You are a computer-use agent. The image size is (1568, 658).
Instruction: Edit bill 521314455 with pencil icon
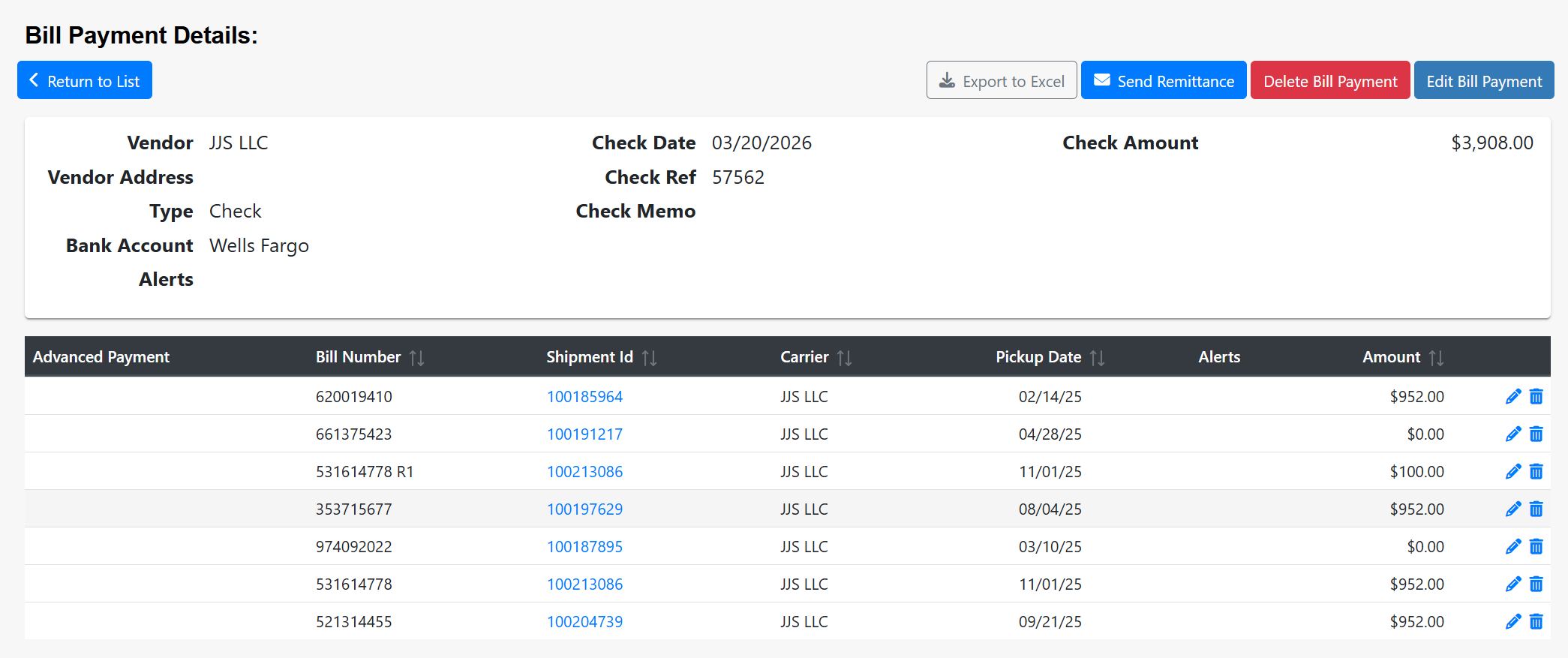coord(1513,621)
